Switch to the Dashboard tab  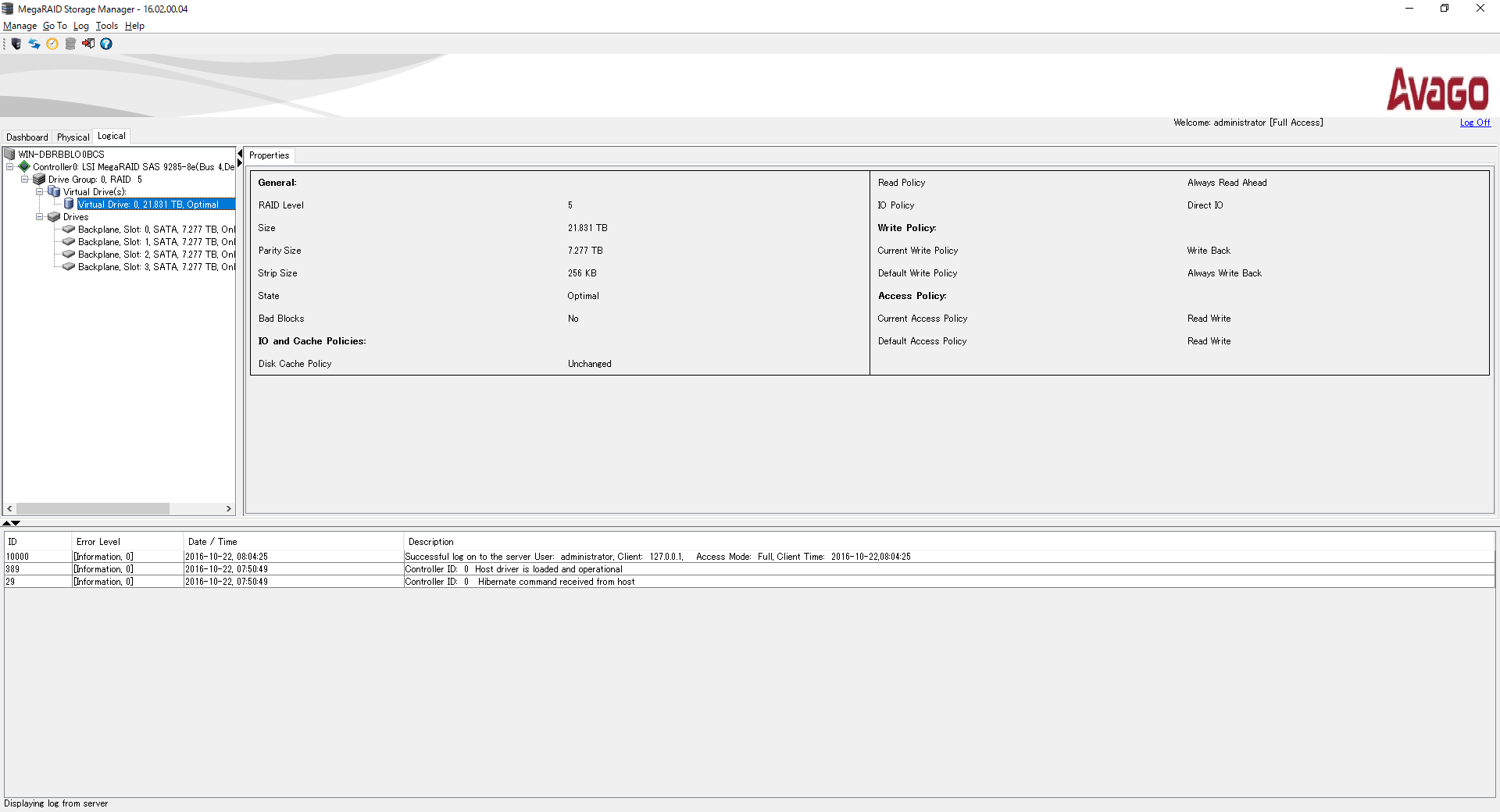pyautogui.click(x=27, y=137)
